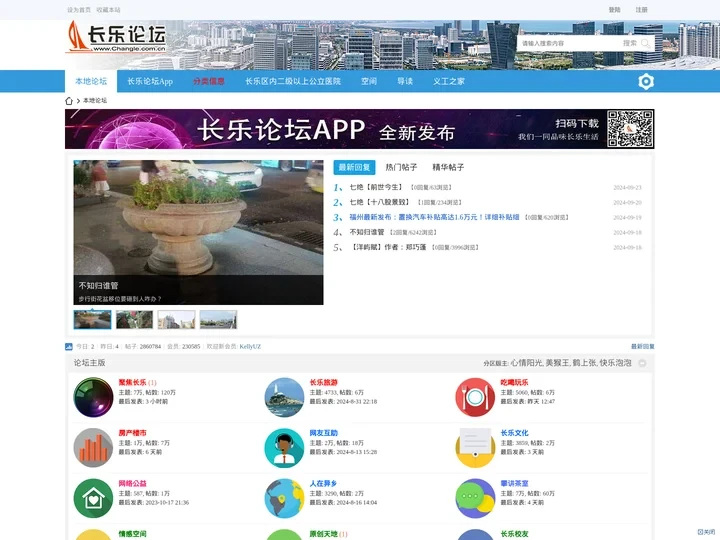
Task: Open the 吃喝玩乐 plate and fork icon
Action: tap(475, 397)
